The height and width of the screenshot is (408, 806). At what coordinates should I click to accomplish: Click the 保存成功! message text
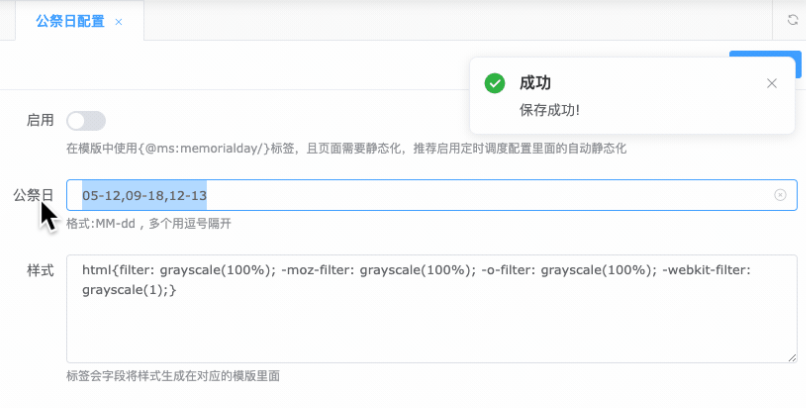click(550, 109)
